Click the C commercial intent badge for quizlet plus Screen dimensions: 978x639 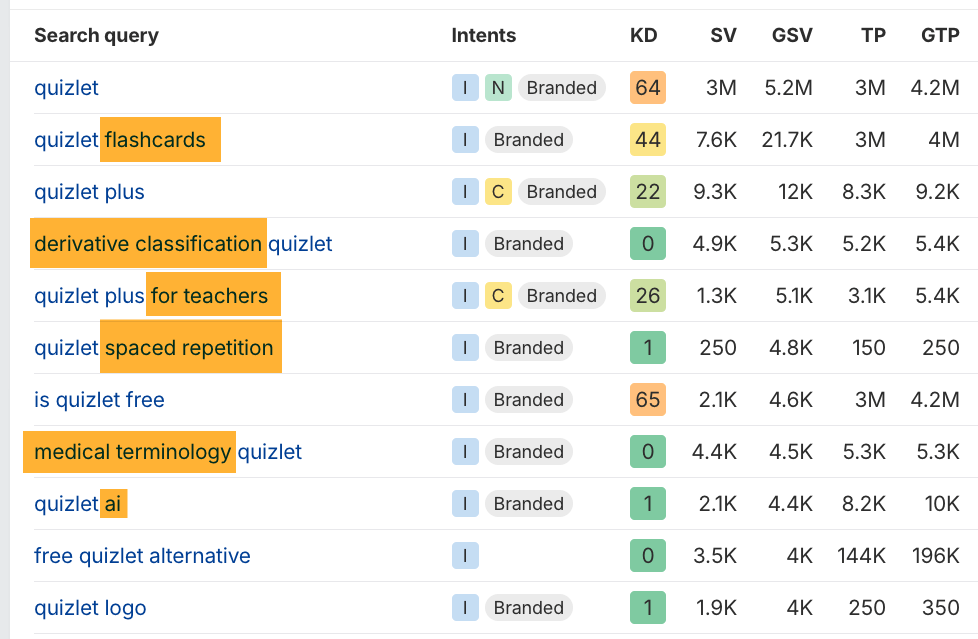(x=498, y=191)
